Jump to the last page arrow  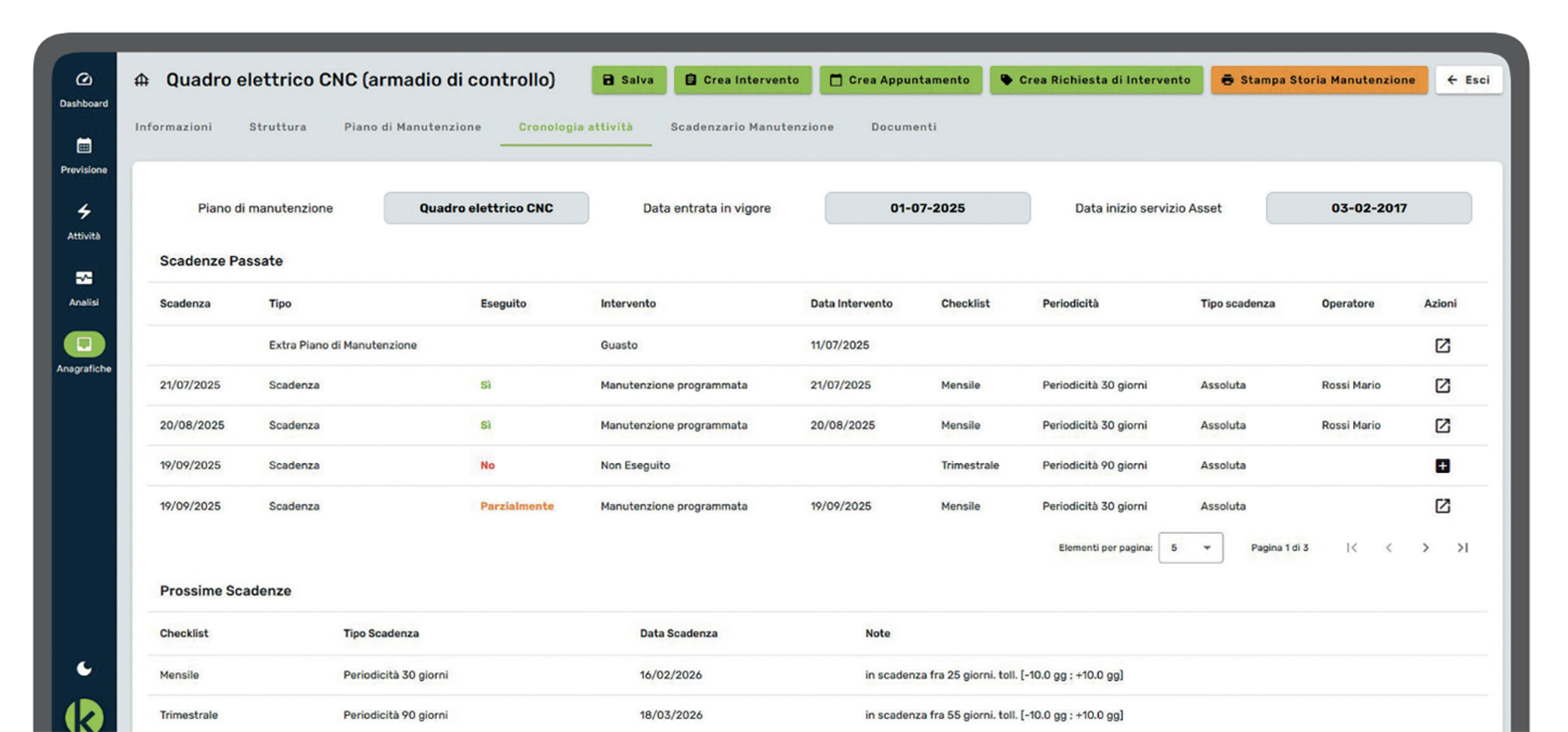pyautogui.click(x=1462, y=548)
